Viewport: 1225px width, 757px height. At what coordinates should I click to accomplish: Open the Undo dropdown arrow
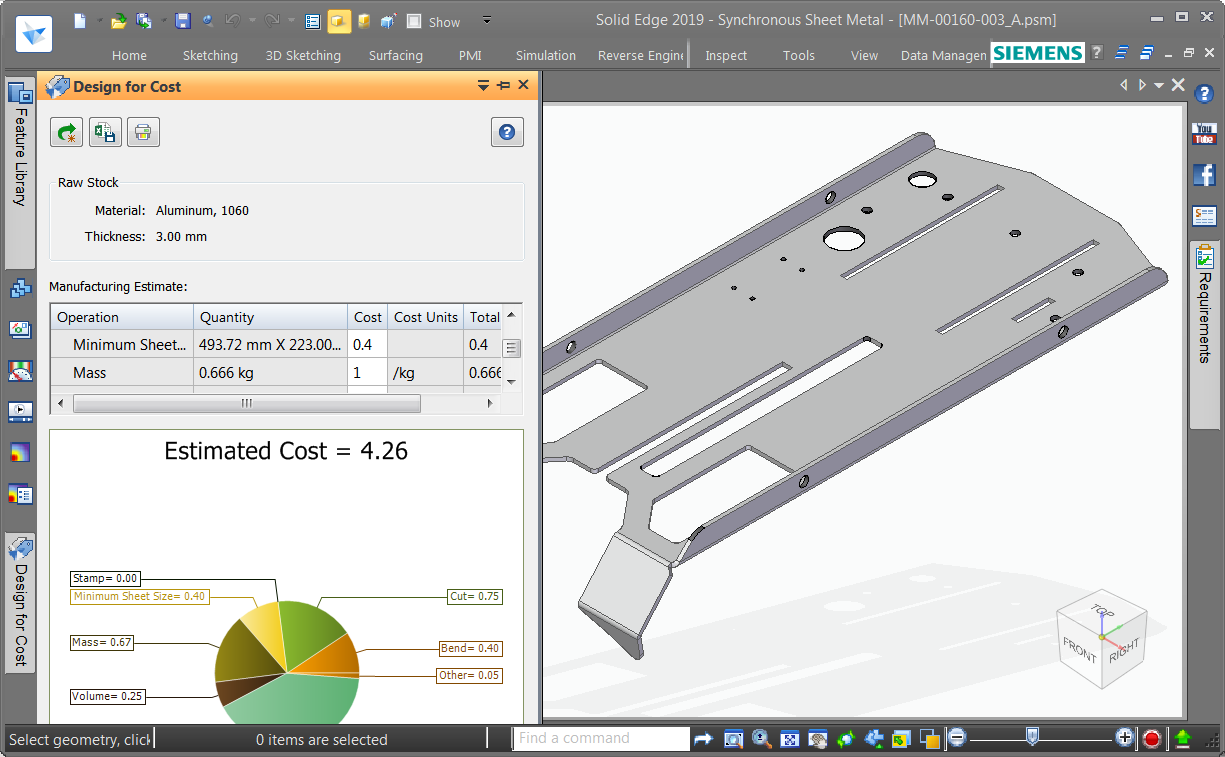[251, 20]
